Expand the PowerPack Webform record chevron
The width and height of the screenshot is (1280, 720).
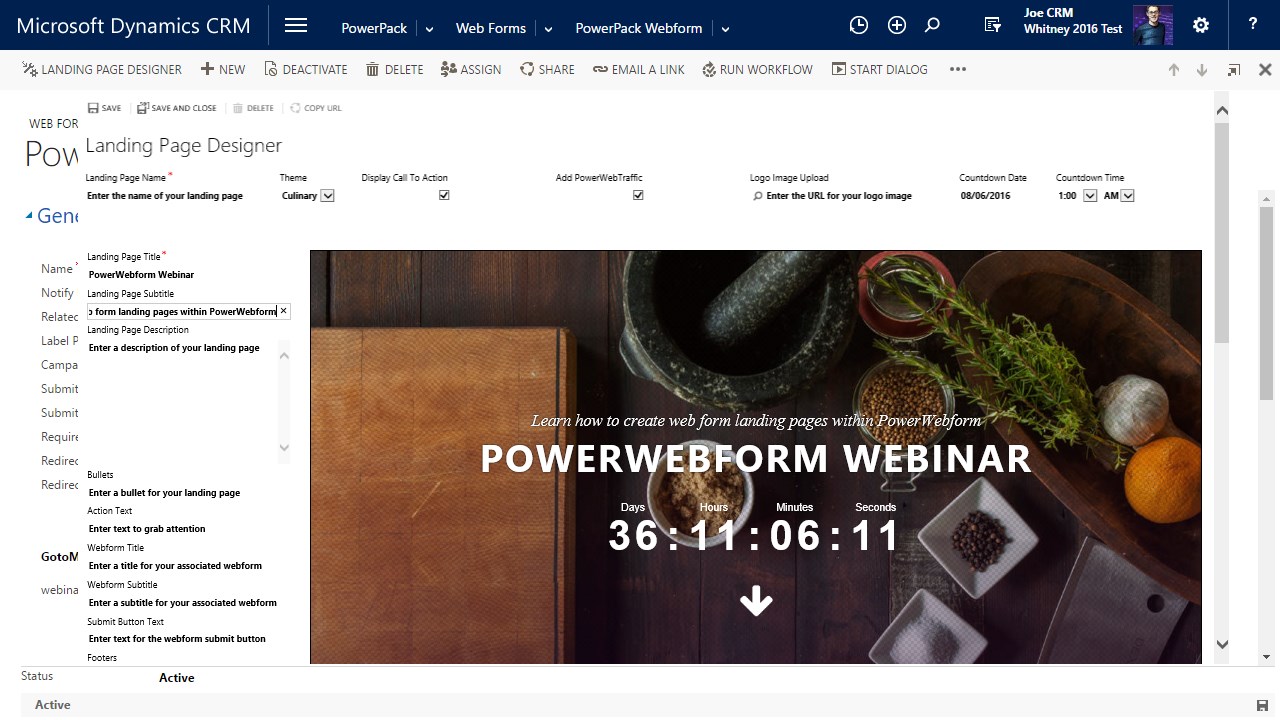(x=725, y=29)
